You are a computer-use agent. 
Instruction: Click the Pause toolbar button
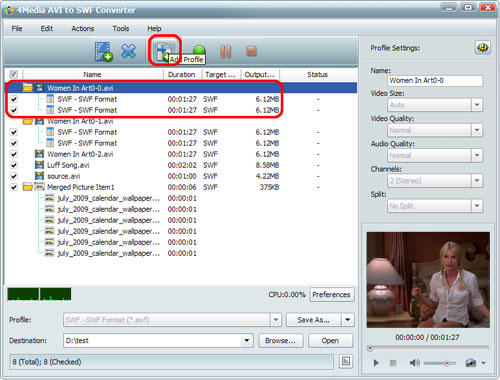(226, 51)
